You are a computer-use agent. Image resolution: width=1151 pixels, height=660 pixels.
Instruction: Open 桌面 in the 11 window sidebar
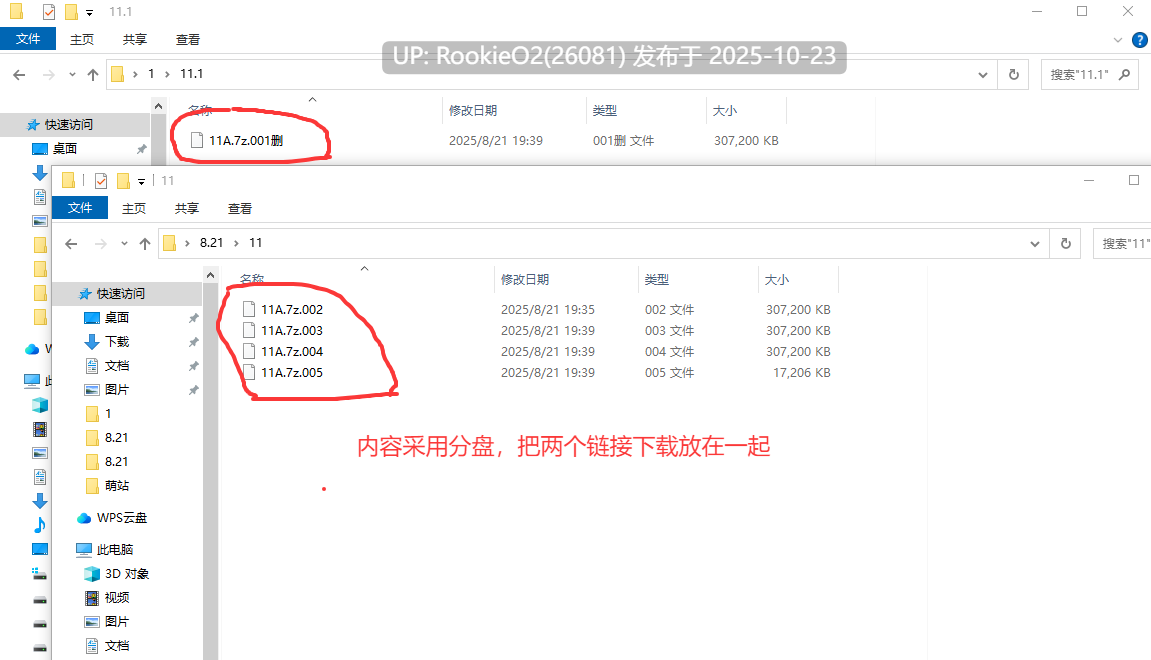pos(117,317)
